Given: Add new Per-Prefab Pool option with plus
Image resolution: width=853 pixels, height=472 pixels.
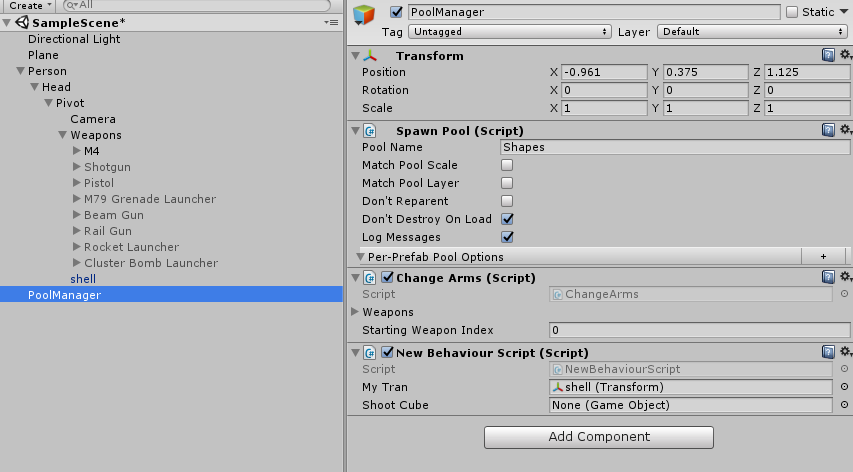Looking at the screenshot, I should pyautogui.click(x=823, y=256).
